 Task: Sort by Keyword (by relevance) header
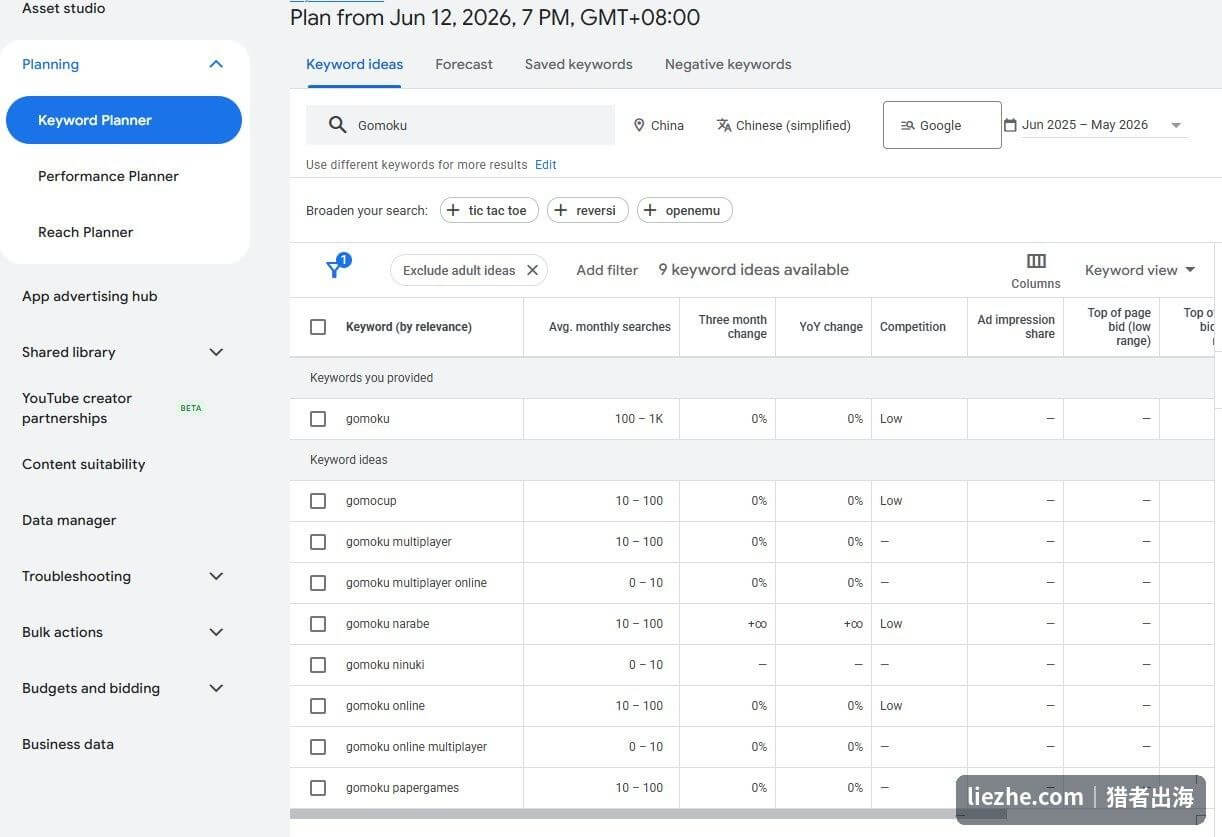coord(408,327)
